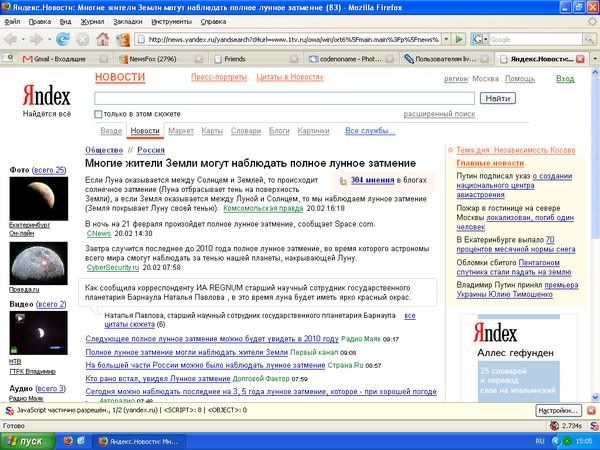Click the 2.734s page load timer icon

(554, 426)
